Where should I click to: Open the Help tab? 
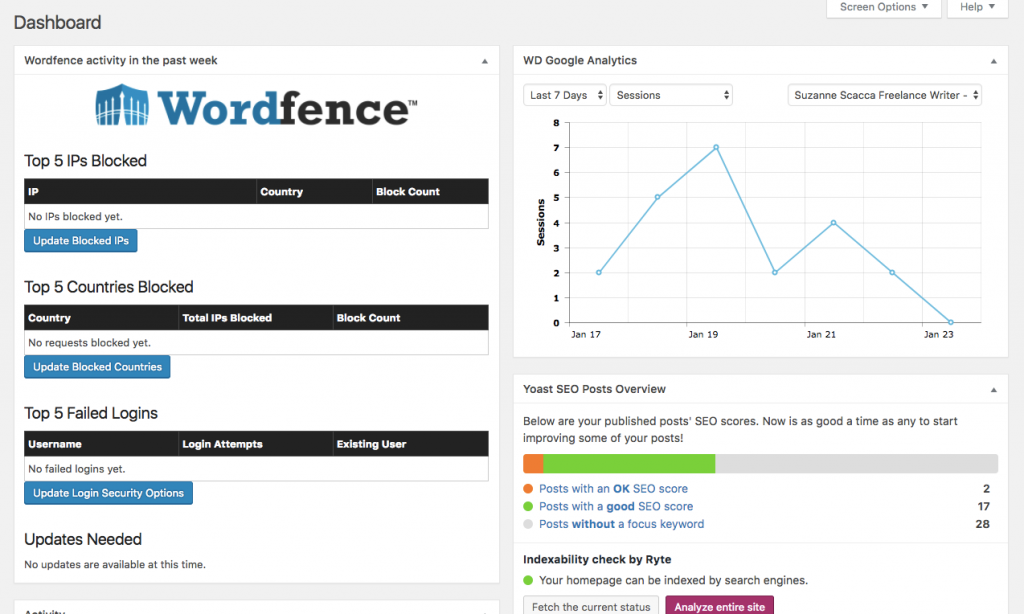(x=977, y=8)
